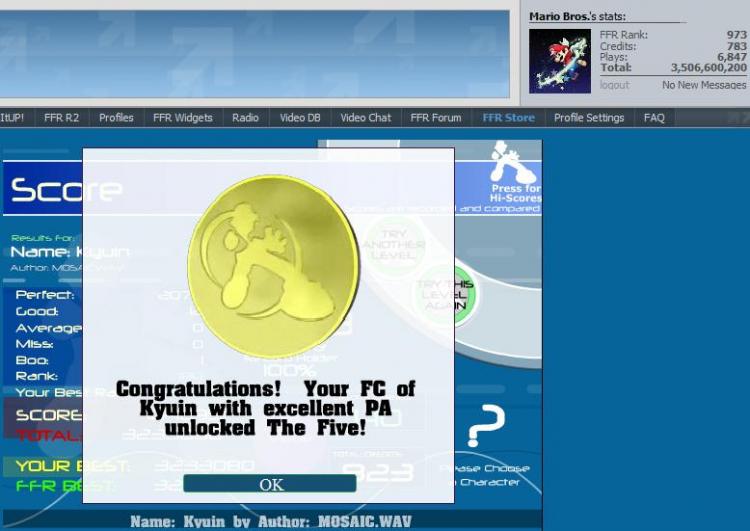Click the logout link

click(x=614, y=85)
